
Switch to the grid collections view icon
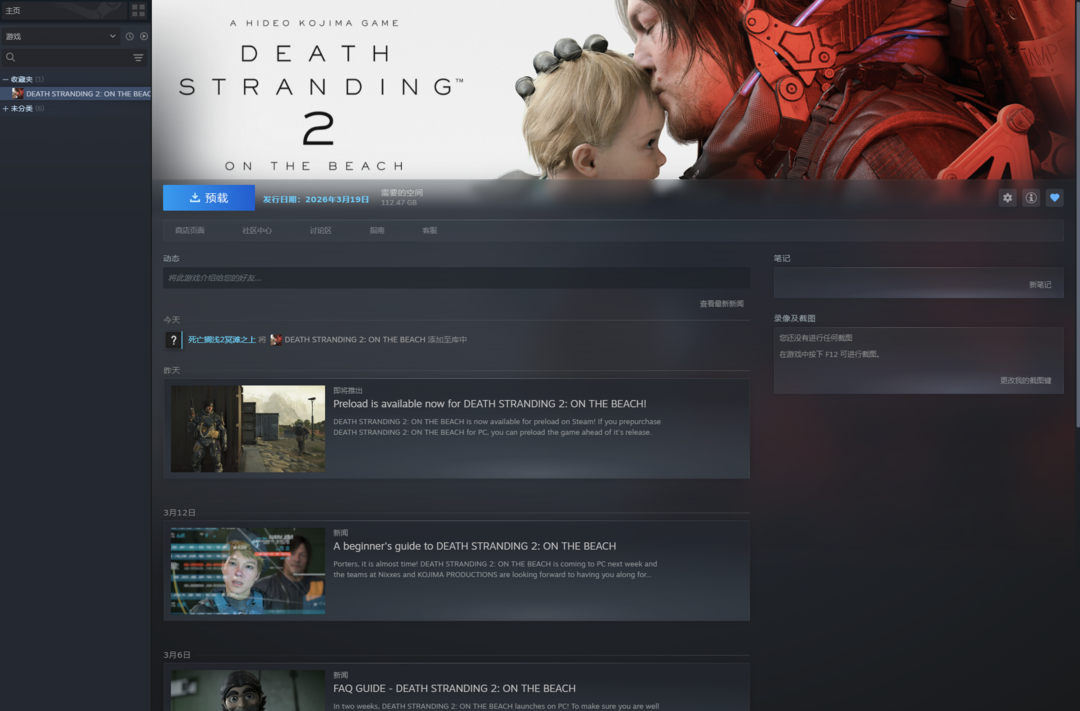138,10
